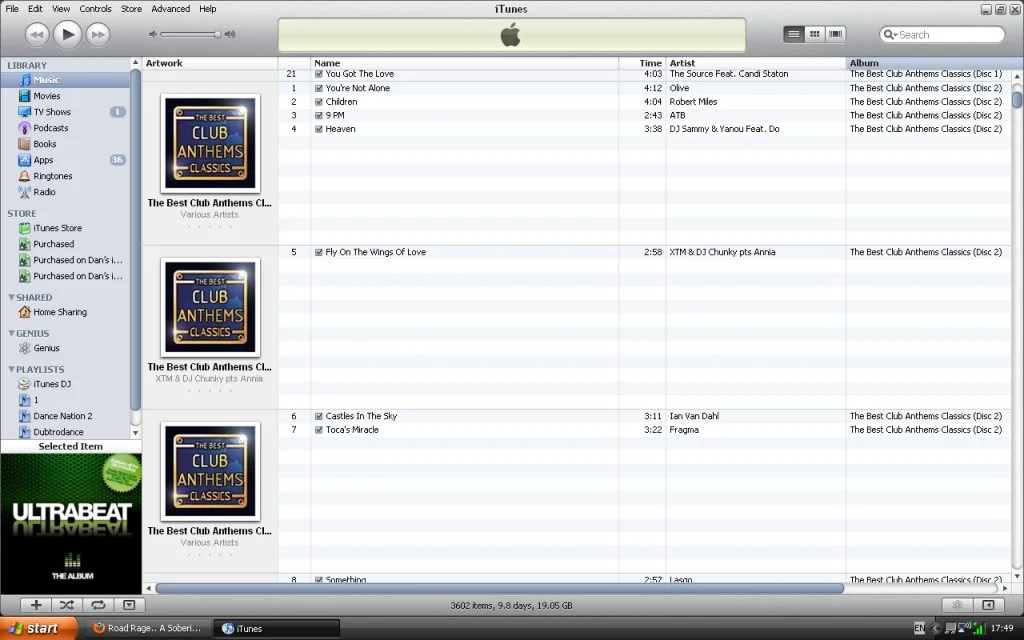The height and width of the screenshot is (640, 1024).
Task: Open the Dance Nation 2 playlist
Action: tap(65, 416)
